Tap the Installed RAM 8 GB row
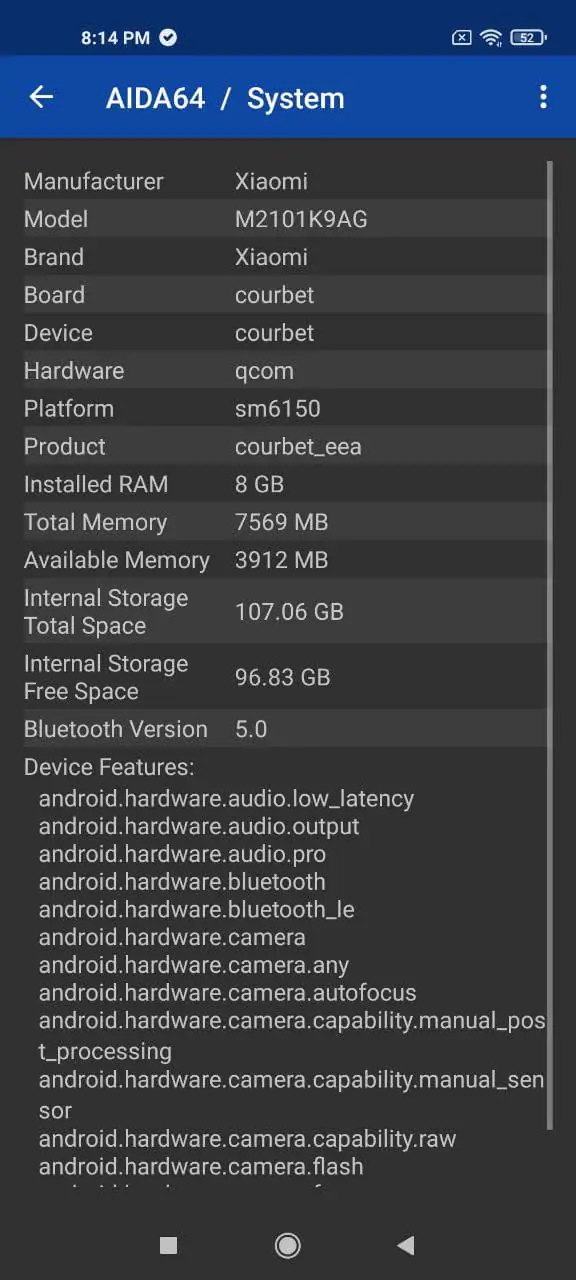The image size is (576, 1280). point(284,484)
